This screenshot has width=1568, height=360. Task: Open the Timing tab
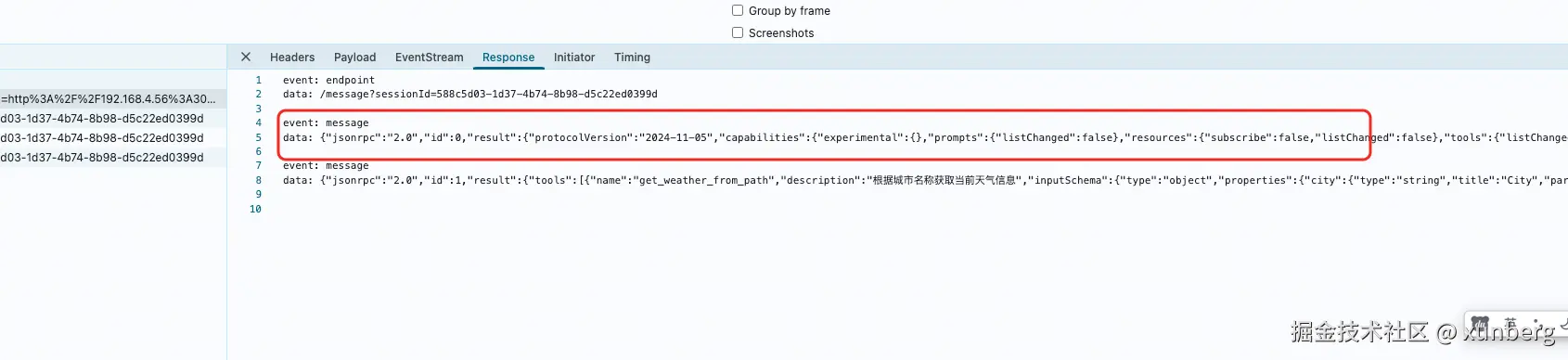pos(632,58)
